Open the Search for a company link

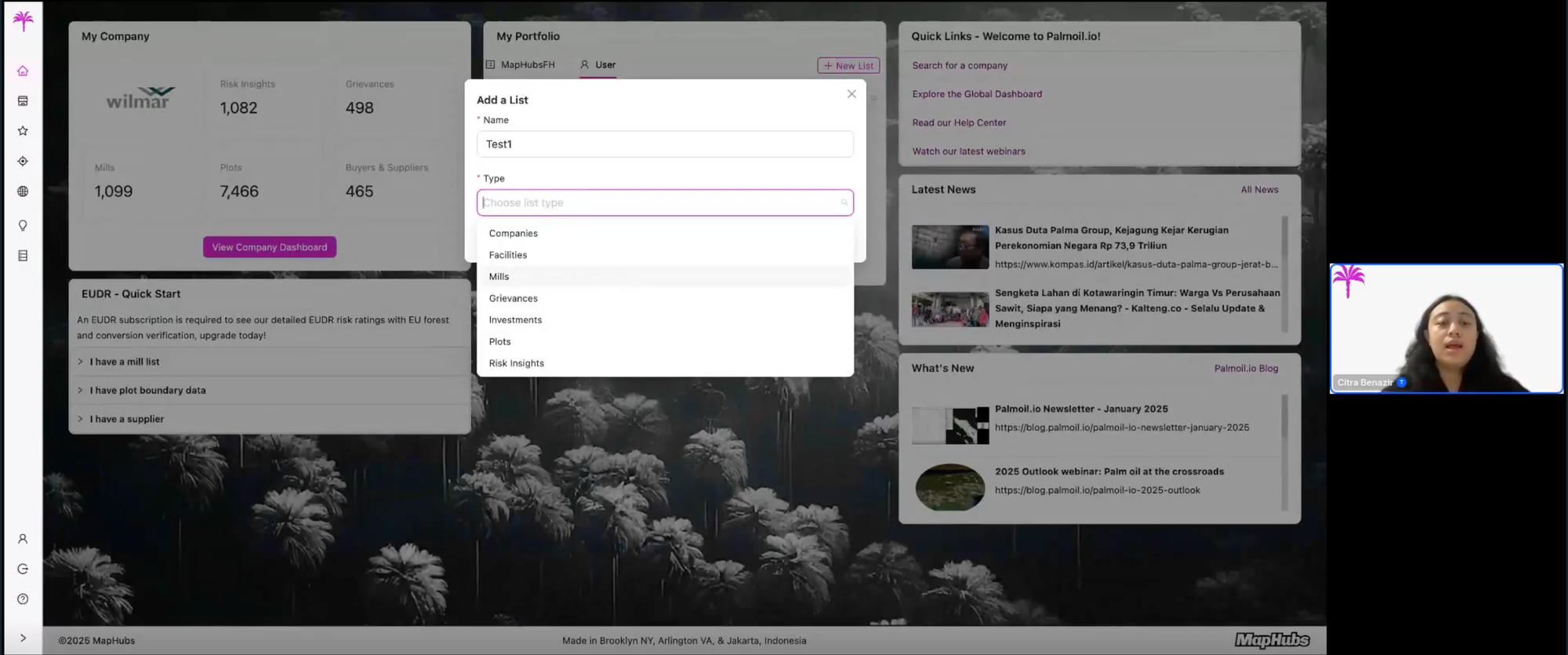[960, 66]
